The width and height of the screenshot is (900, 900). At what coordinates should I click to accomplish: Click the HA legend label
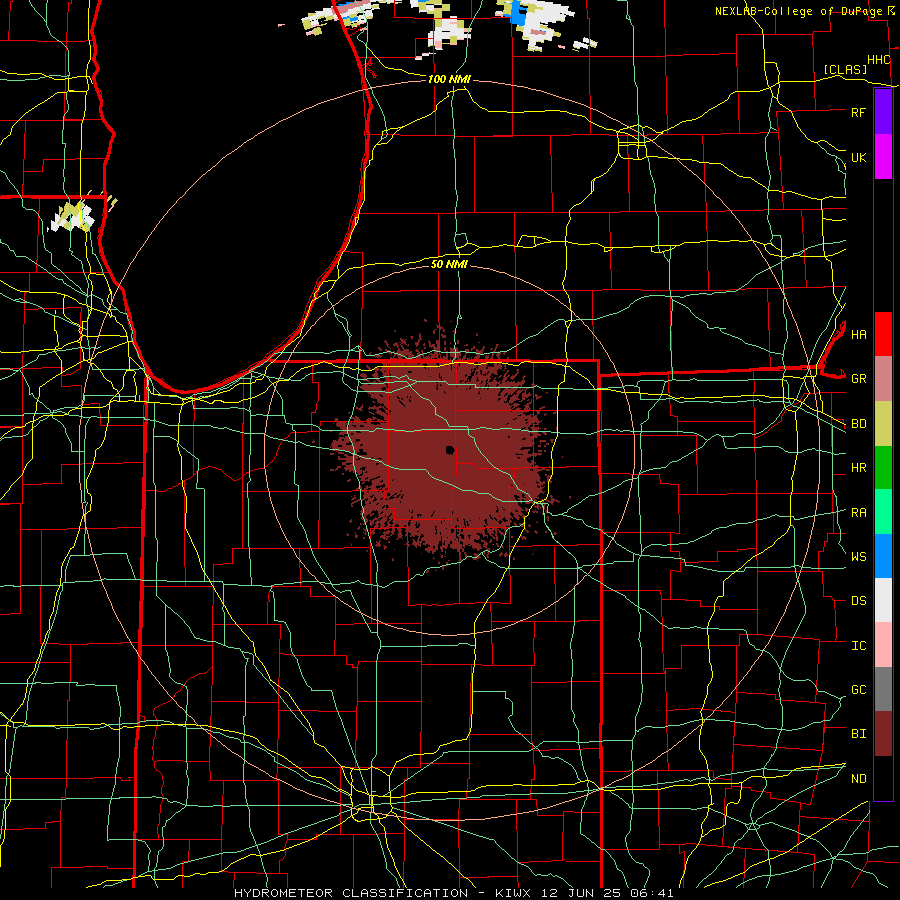click(858, 335)
